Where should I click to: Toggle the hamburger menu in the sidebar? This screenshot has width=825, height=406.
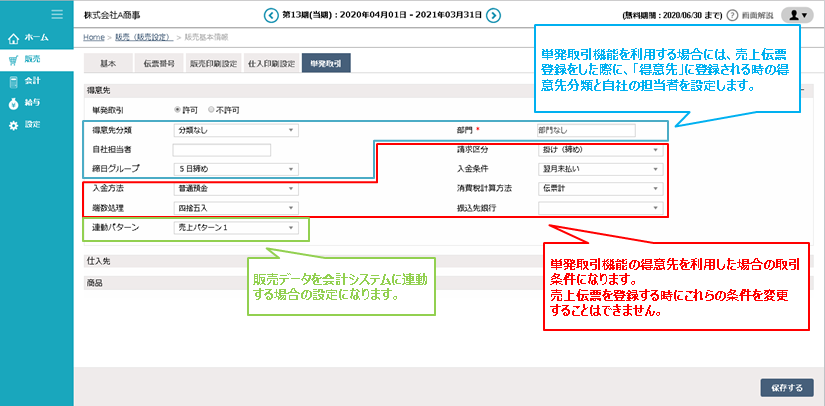(57, 15)
